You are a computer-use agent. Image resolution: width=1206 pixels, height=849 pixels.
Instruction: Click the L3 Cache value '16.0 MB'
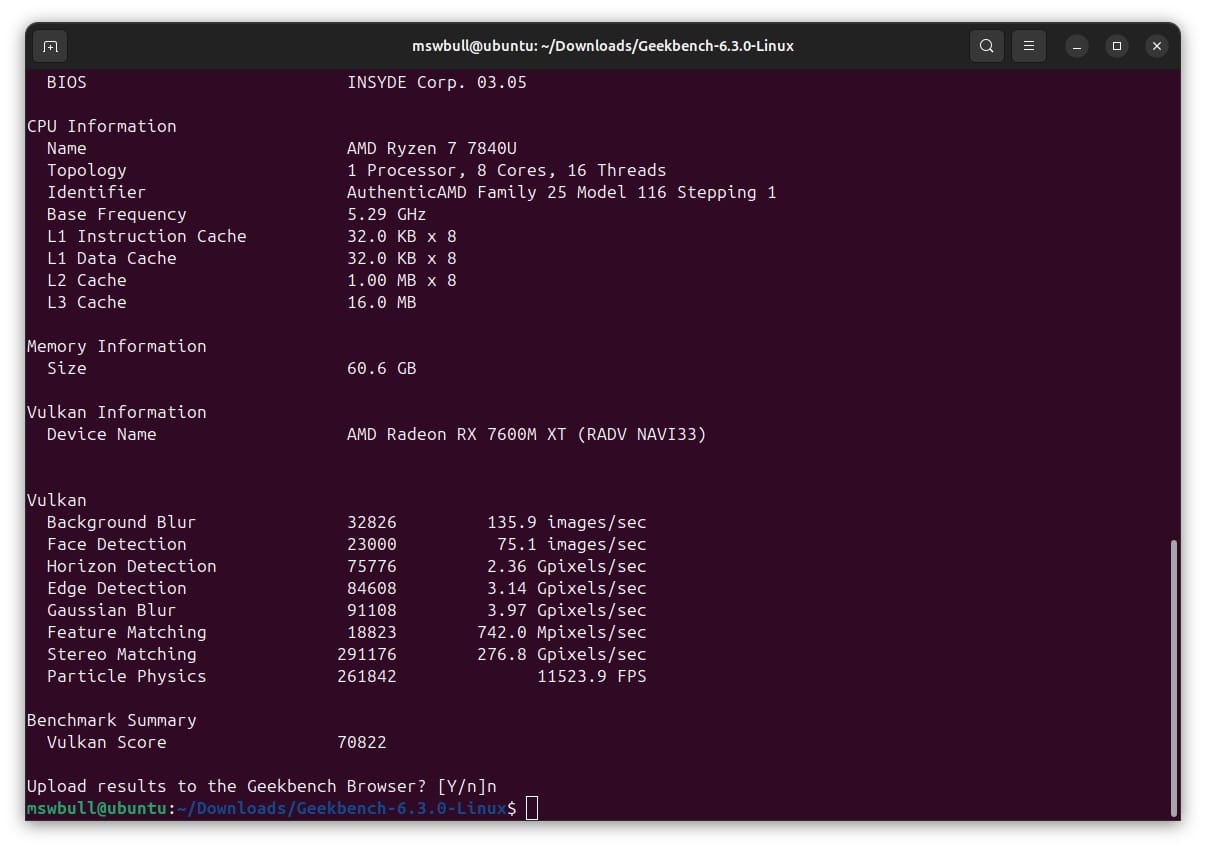(381, 302)
